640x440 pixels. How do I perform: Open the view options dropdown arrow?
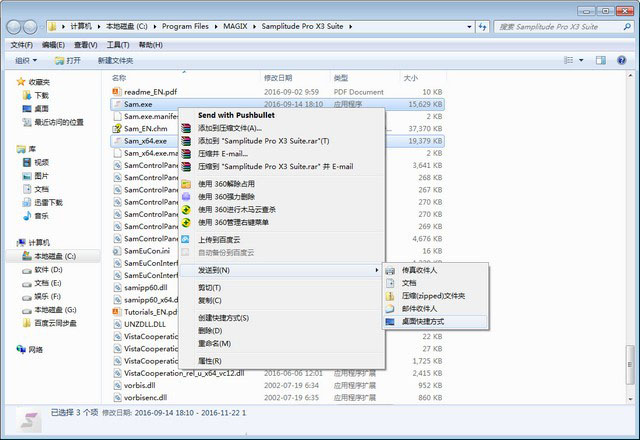[581, 60]
